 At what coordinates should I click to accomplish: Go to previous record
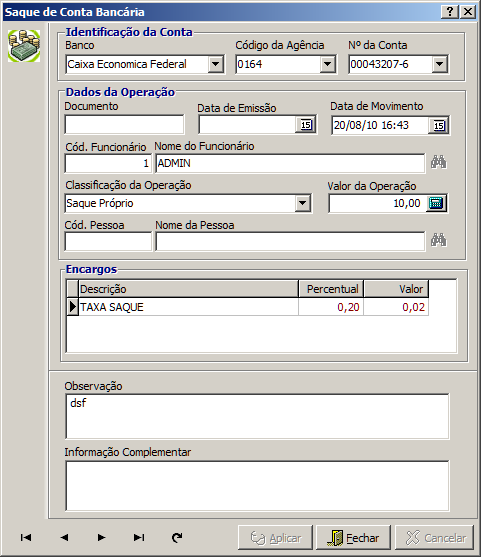tap(64, 537)
